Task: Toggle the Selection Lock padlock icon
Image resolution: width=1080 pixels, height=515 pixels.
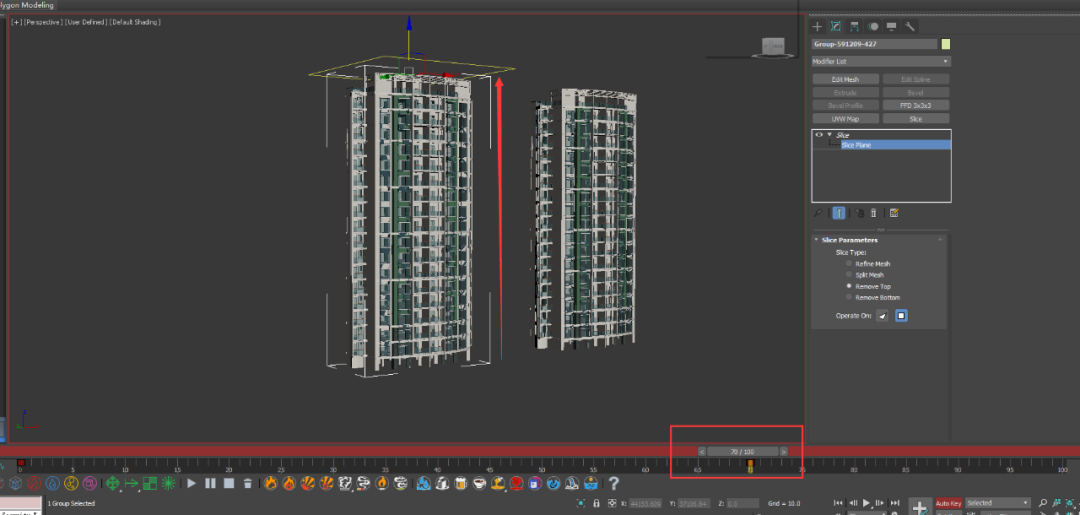Action: click(596, 503)
